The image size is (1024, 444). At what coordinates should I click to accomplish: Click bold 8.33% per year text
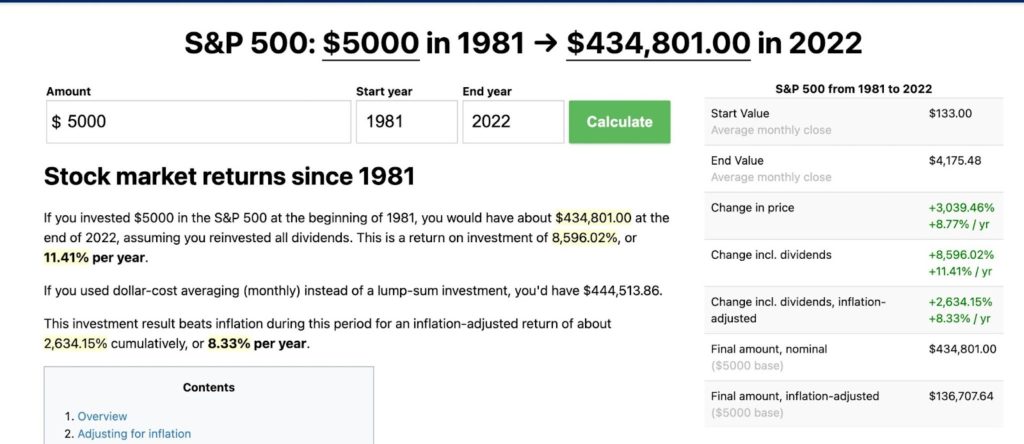[x=258, y=343]
